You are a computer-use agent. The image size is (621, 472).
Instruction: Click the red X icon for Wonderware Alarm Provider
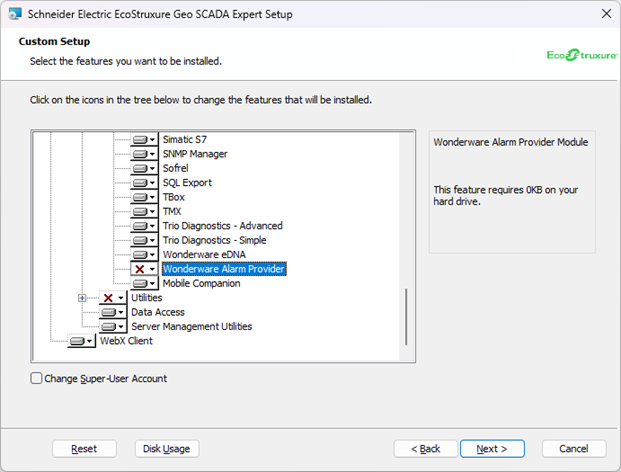141,269
